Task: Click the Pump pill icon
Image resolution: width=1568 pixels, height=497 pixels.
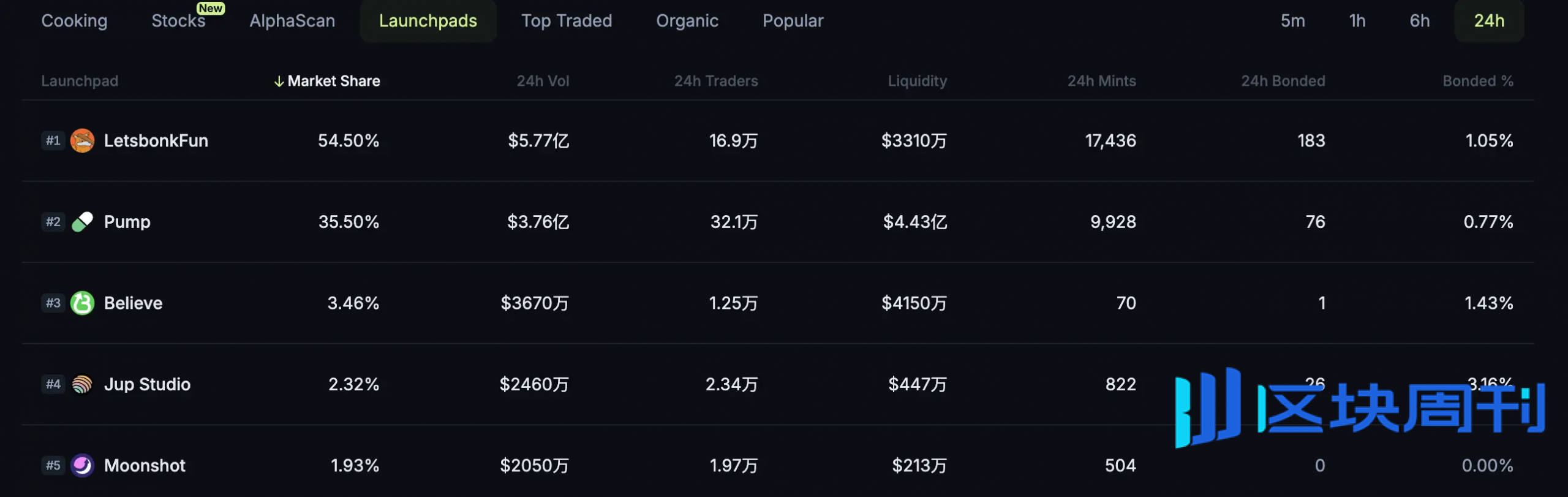Action: [82, 222]
